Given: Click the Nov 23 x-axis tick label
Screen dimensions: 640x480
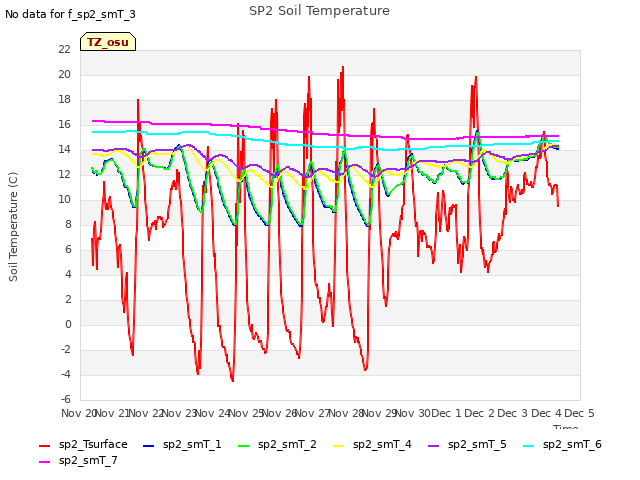Looking at the screenshot, I should pos(179,413).
